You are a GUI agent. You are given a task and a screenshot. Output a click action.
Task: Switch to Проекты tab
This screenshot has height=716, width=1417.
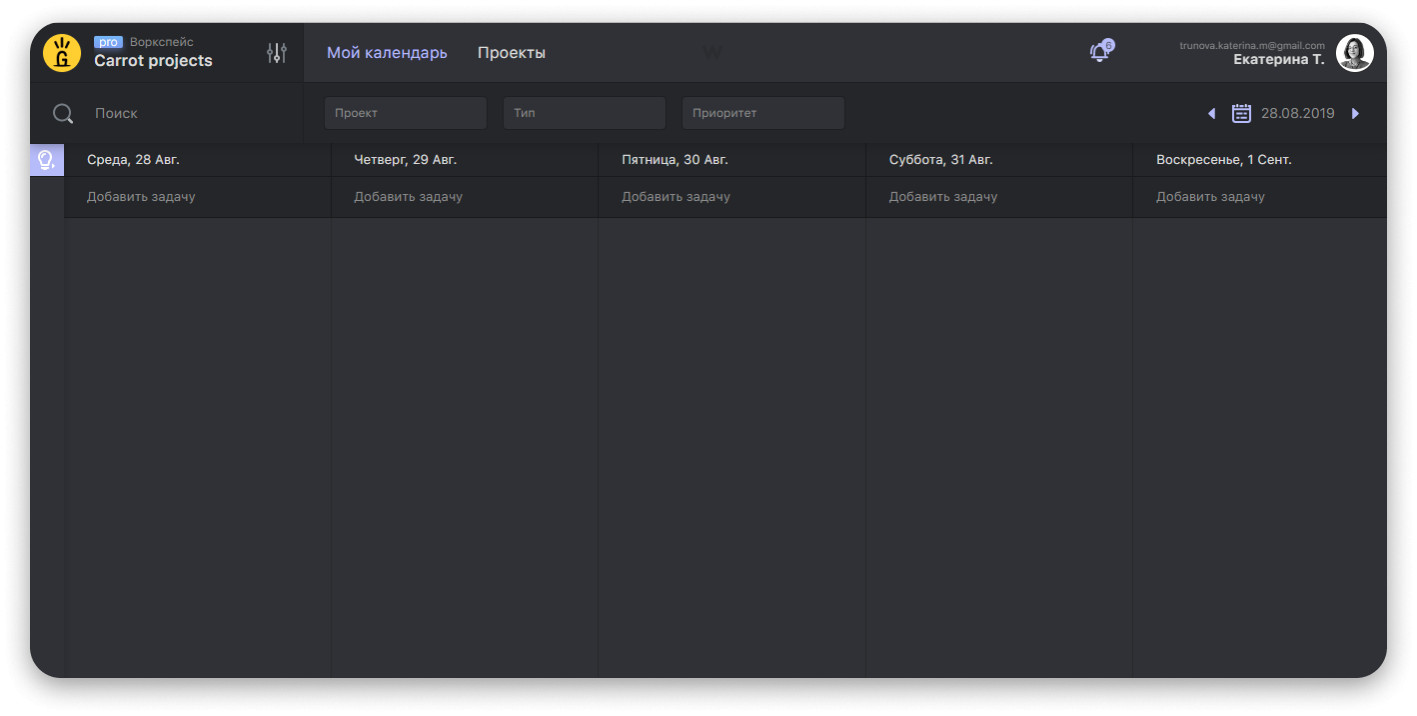pyautogui.click(x=511, y=53)
